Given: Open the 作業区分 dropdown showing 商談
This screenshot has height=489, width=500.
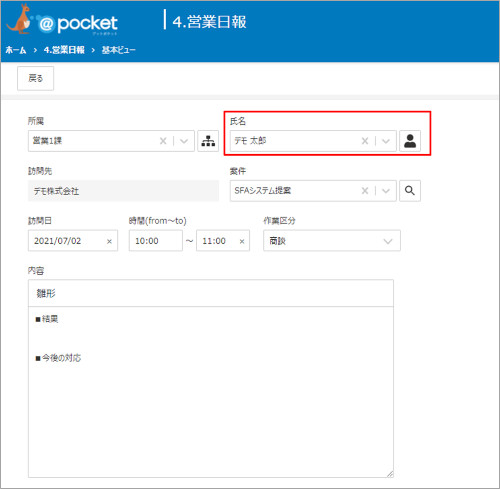Looking at the screenshot, I should (x=332, y=241).
